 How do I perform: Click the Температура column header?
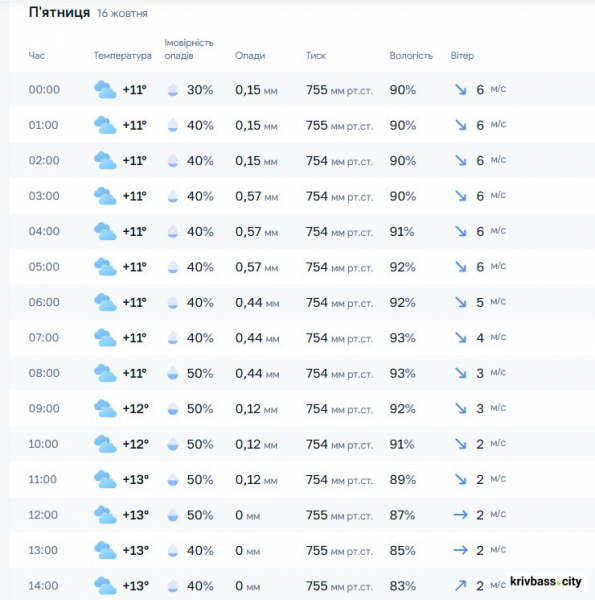point(123,56)
